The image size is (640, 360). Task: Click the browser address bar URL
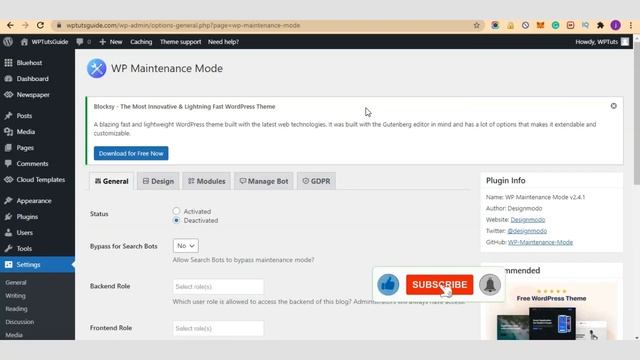(x=183, y=25)
